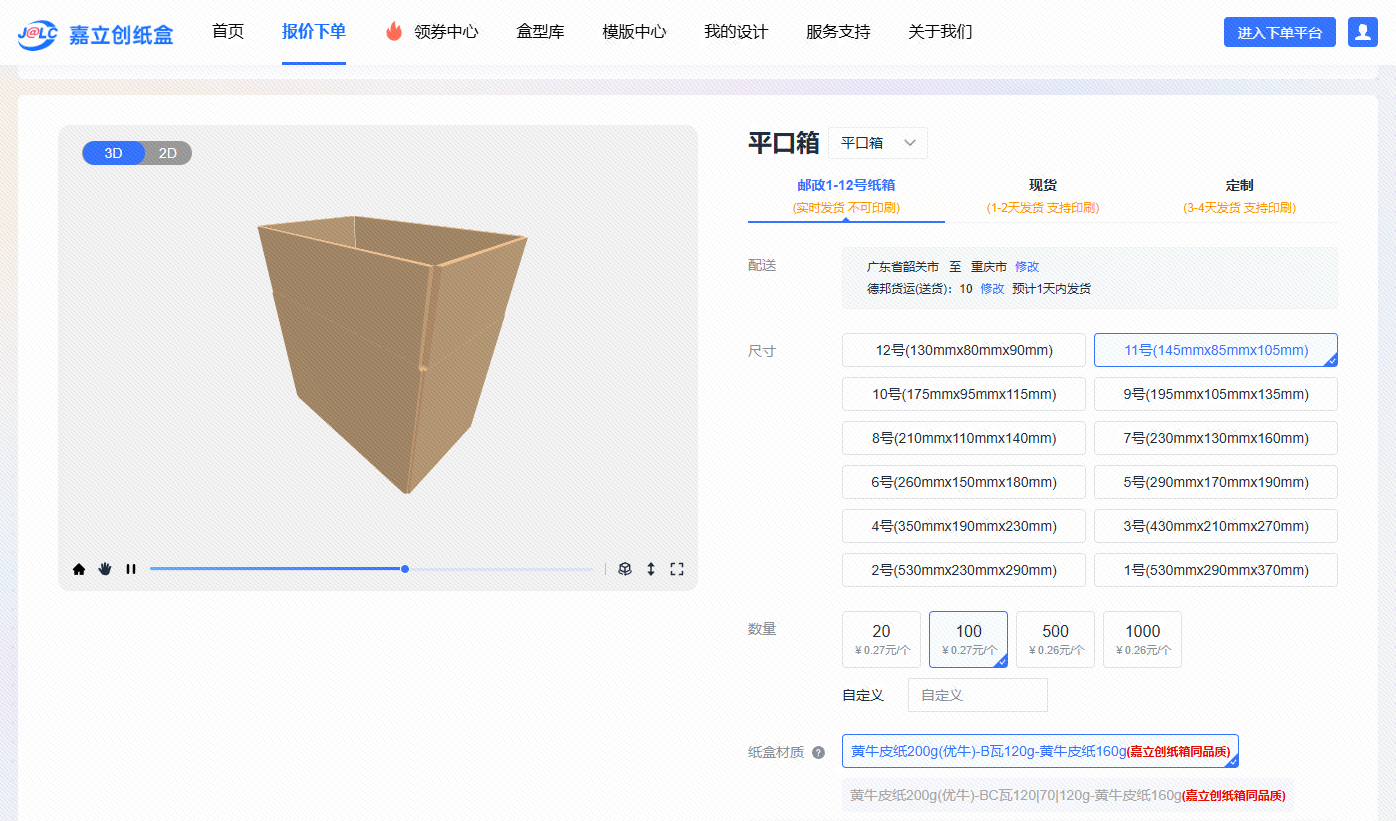1396x821 pixels.
Task: Select the hand pan tool icon
Action: [105, 569]
